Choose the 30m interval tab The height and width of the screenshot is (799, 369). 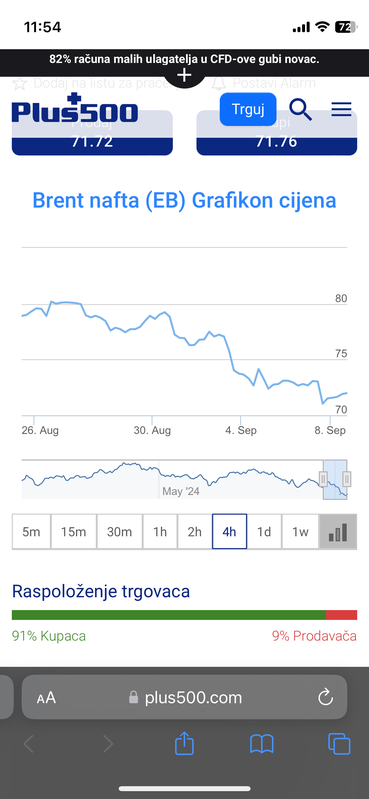point(120,531)
